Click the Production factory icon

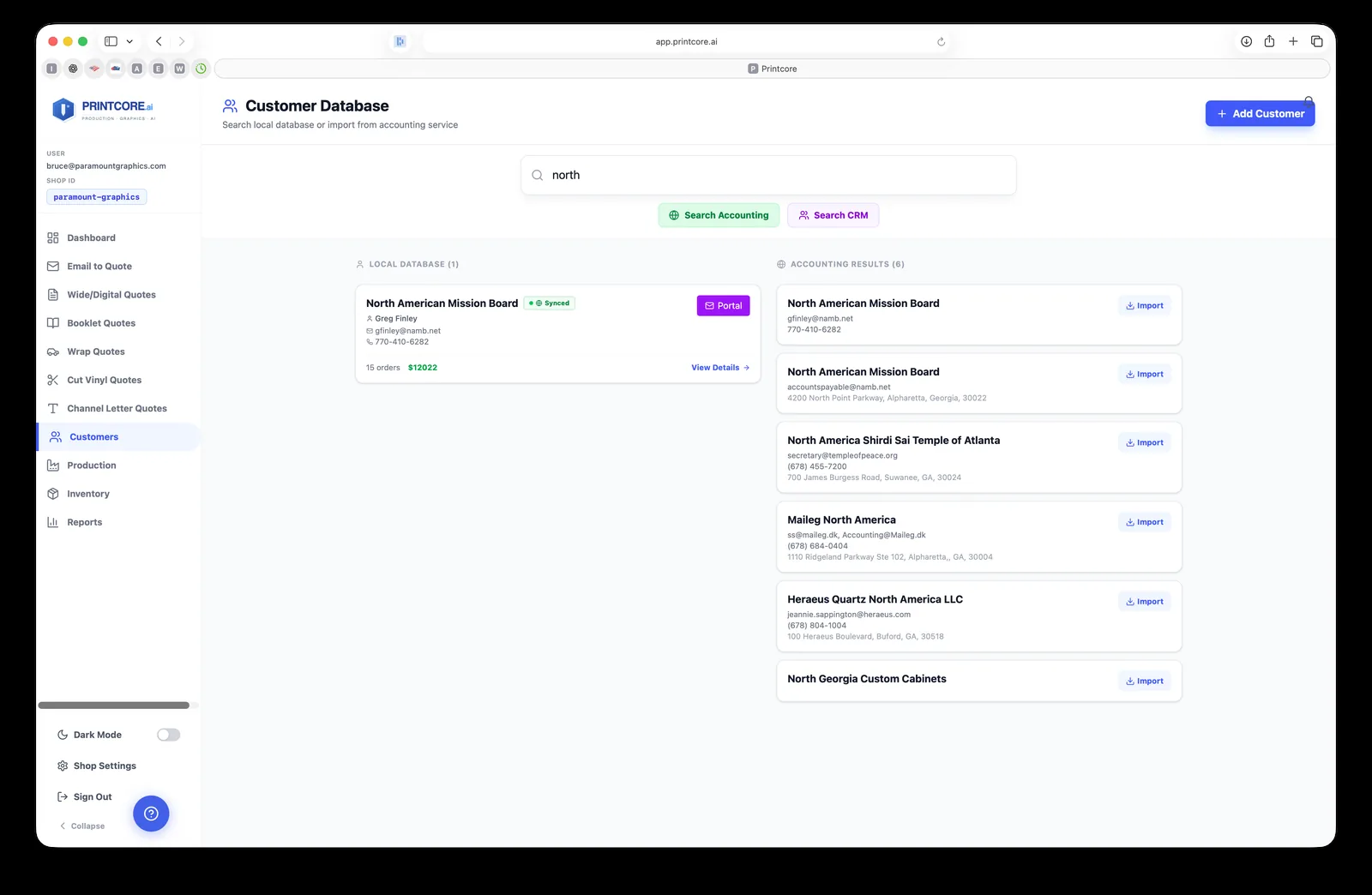tap(53, 466)
